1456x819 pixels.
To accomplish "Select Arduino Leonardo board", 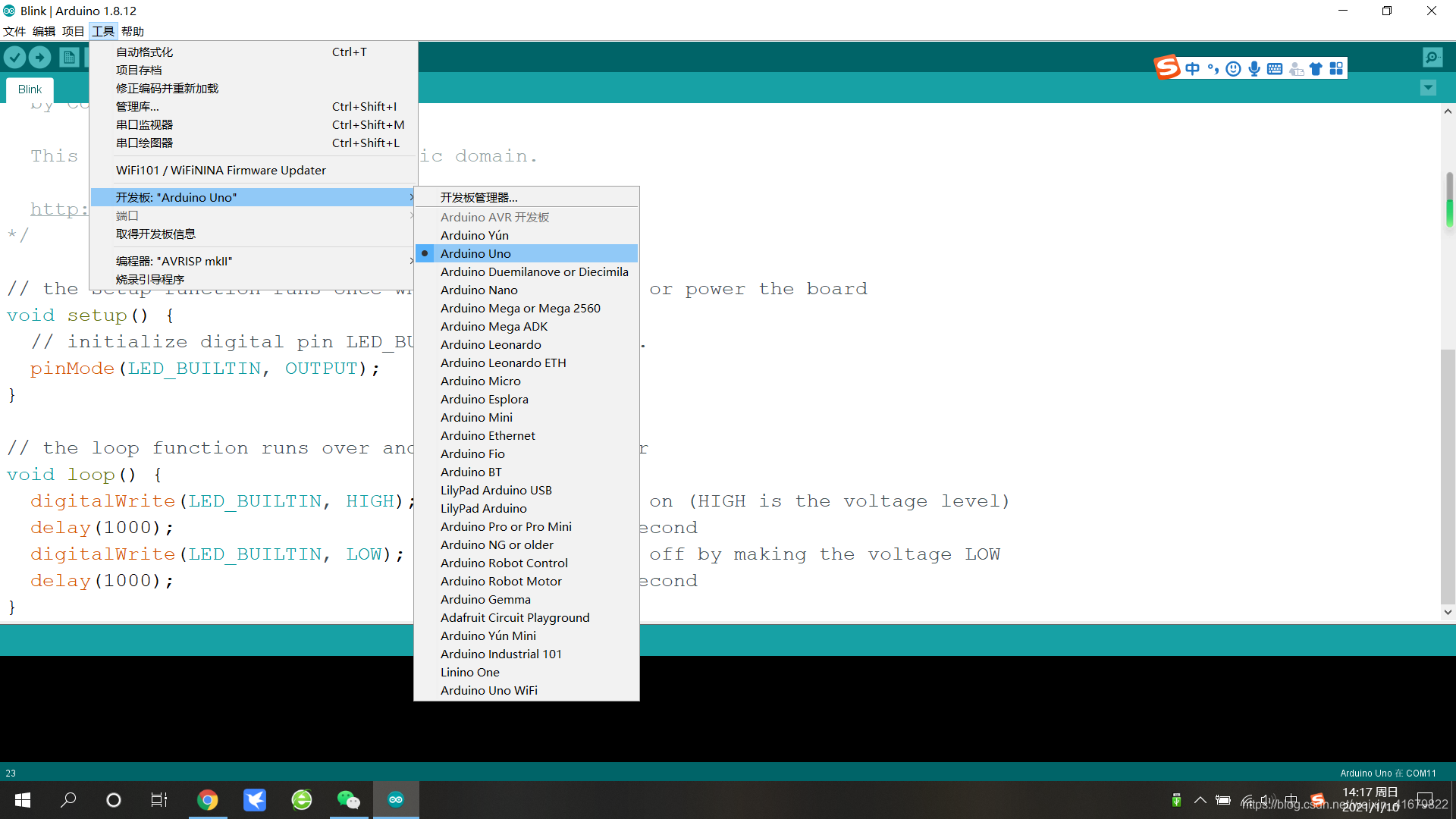I will click(526, 344).
